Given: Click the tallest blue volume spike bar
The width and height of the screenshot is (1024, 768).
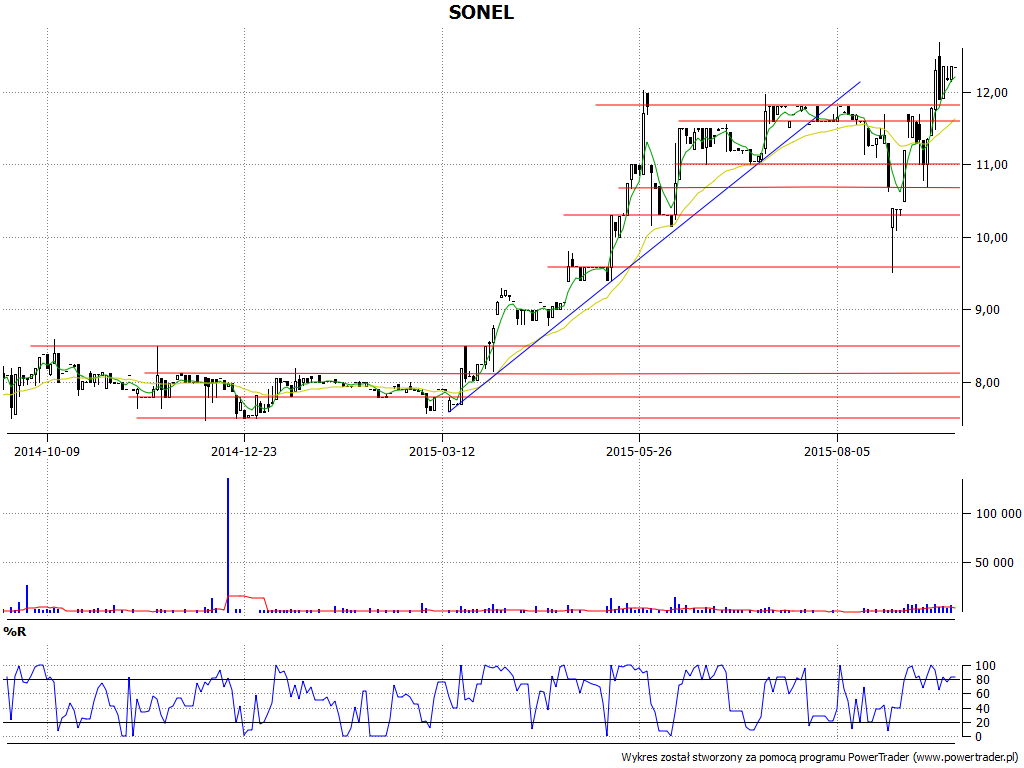Looking at the screenshot, I should click(x=228, y=545).
